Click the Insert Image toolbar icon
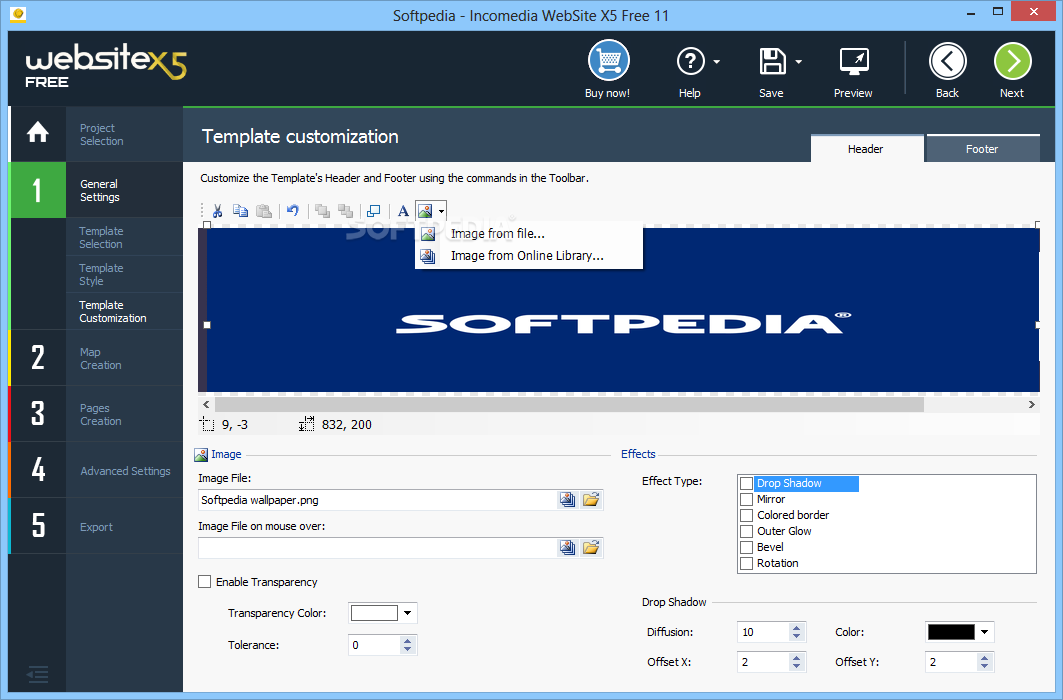 coord(425,211)
